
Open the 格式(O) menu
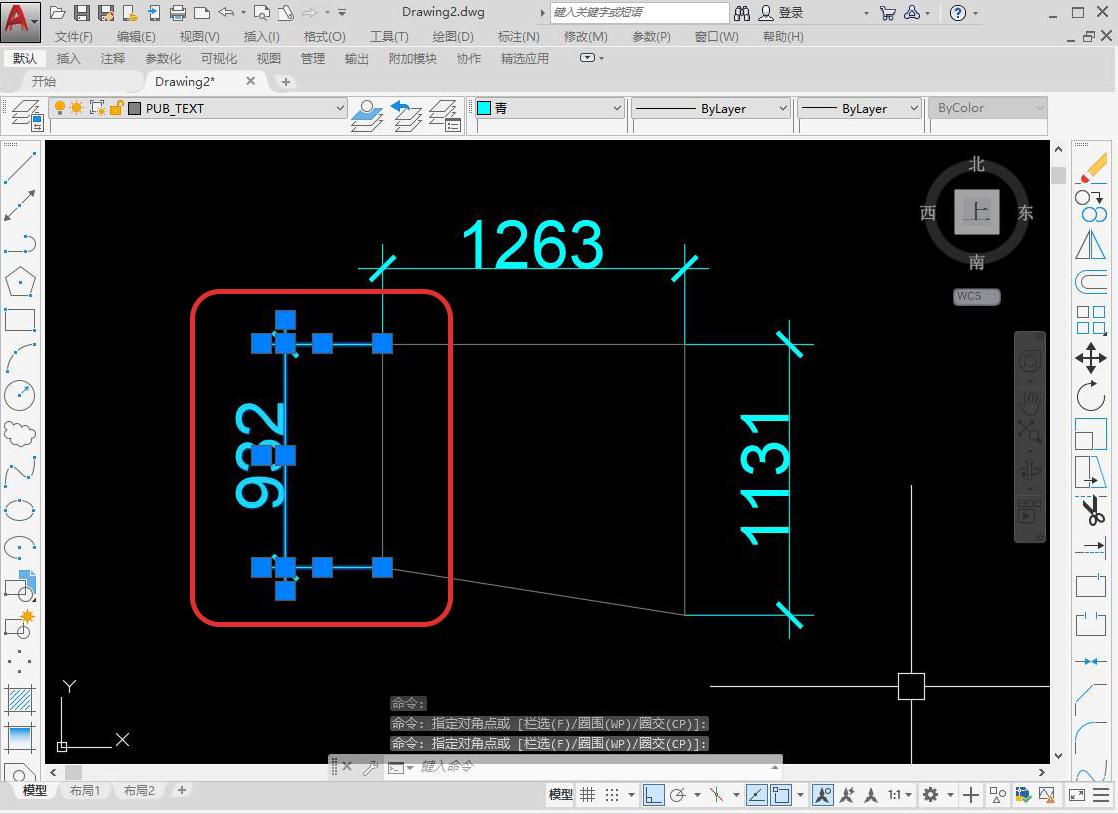324,36
